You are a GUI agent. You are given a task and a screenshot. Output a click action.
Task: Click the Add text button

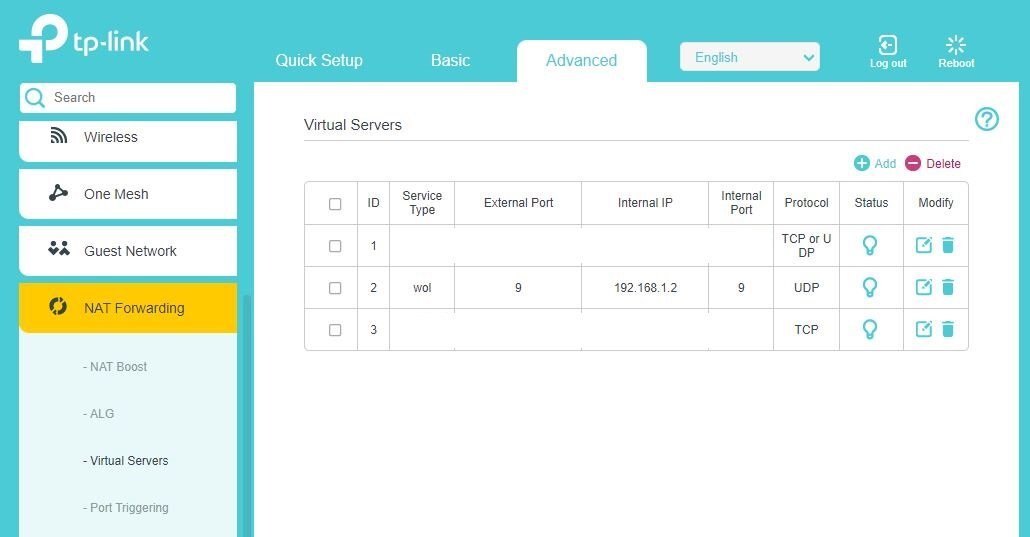click(x=885, y=164)
